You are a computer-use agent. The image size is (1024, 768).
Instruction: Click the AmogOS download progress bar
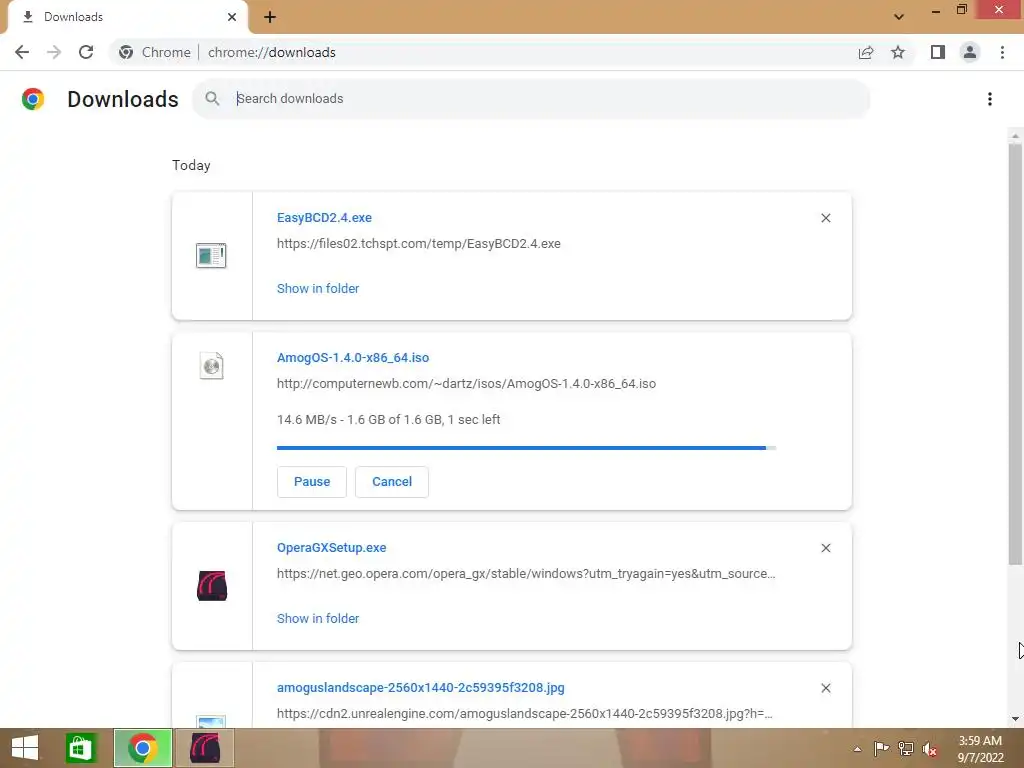point(526,448)
